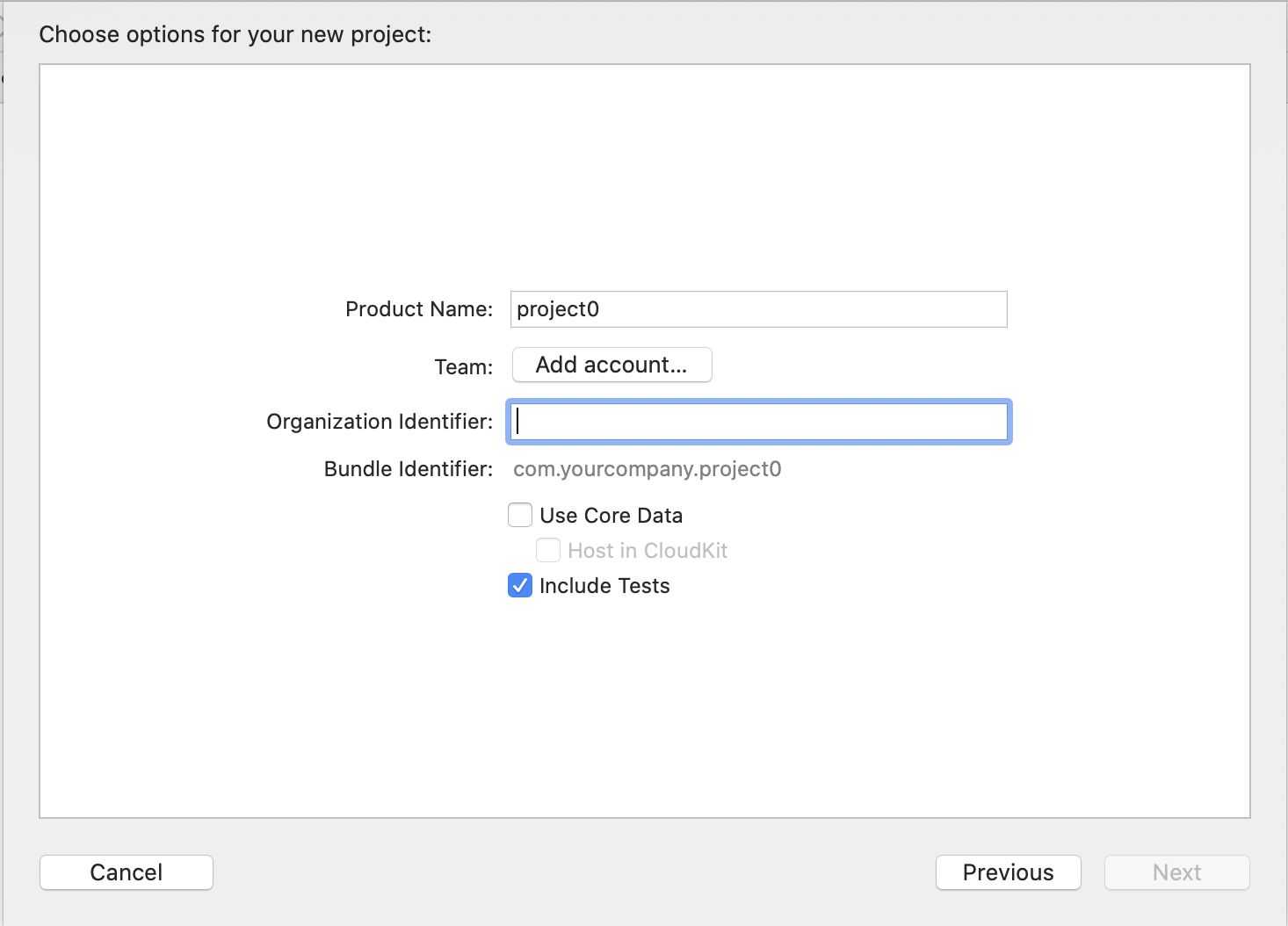Click the Next button
Viewport: 1288px width, 926px height.
[1176, 872]
